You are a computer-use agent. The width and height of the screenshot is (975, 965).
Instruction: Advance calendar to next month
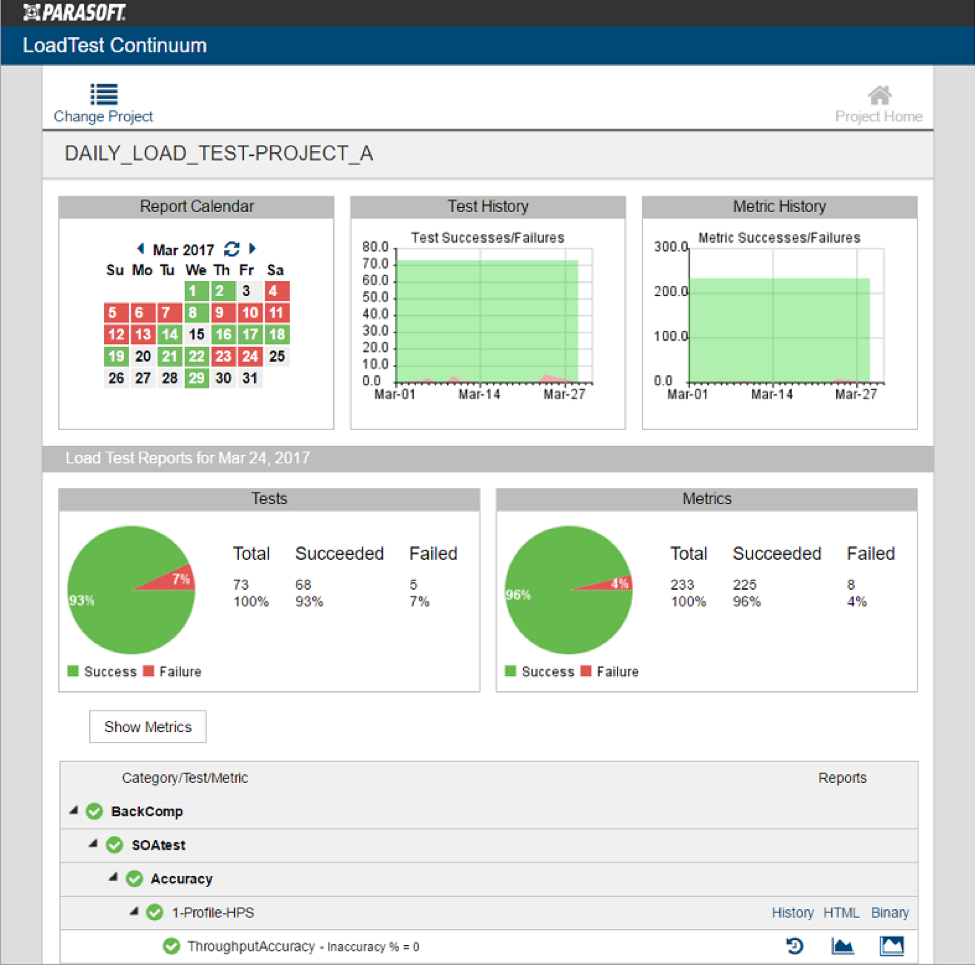(x=252, y=249)
